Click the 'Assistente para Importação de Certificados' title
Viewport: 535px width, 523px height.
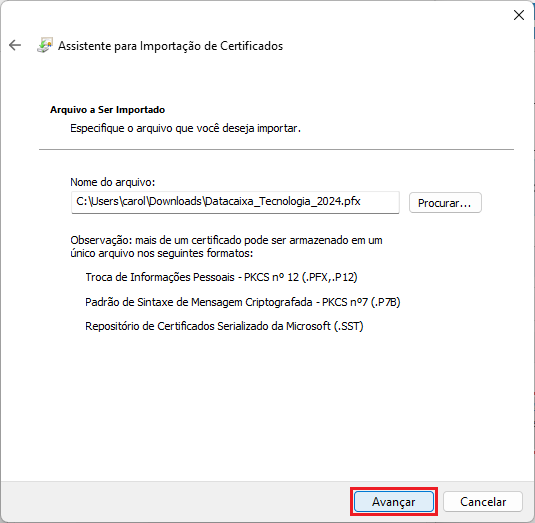(170, 46)
